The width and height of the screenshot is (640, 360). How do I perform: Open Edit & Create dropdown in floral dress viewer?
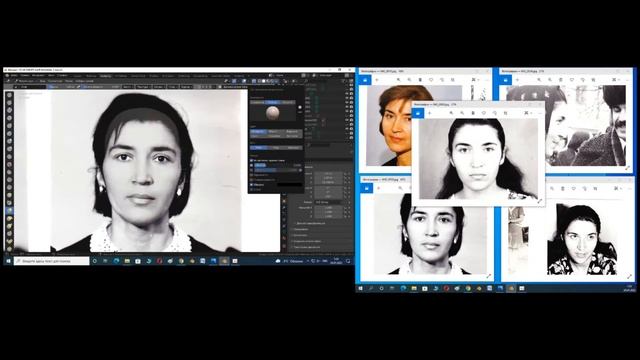(617, 189)
